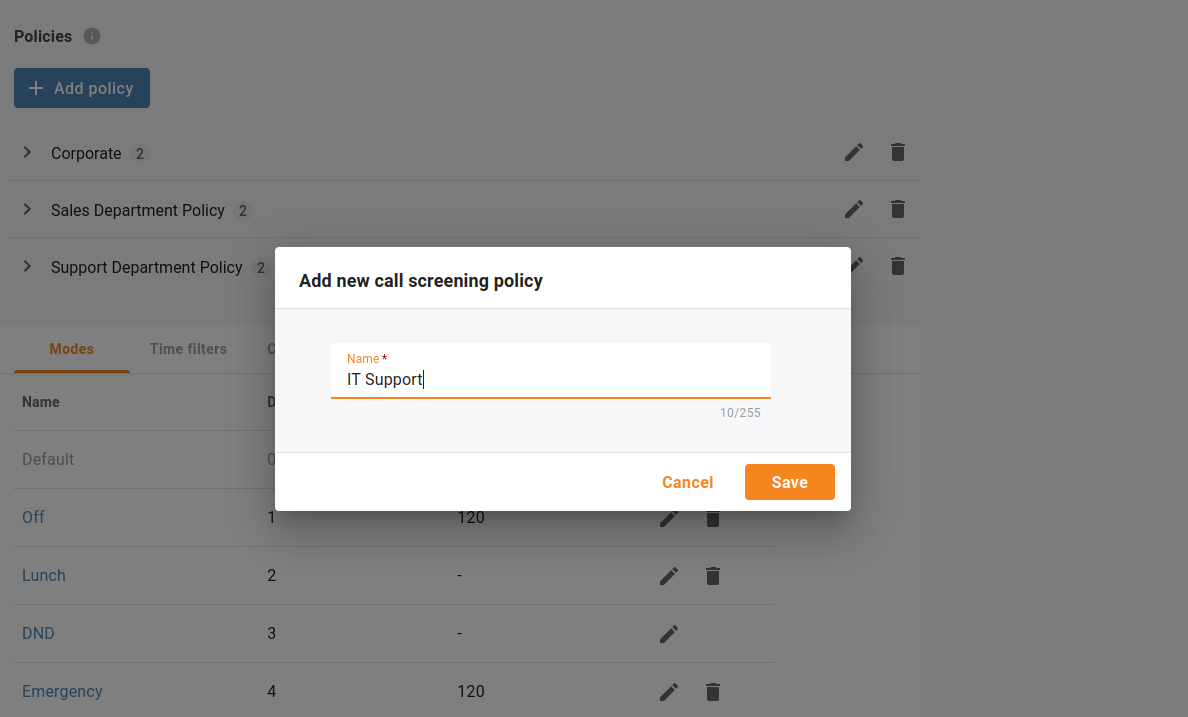Edit the DND mode

click(669, 634)
